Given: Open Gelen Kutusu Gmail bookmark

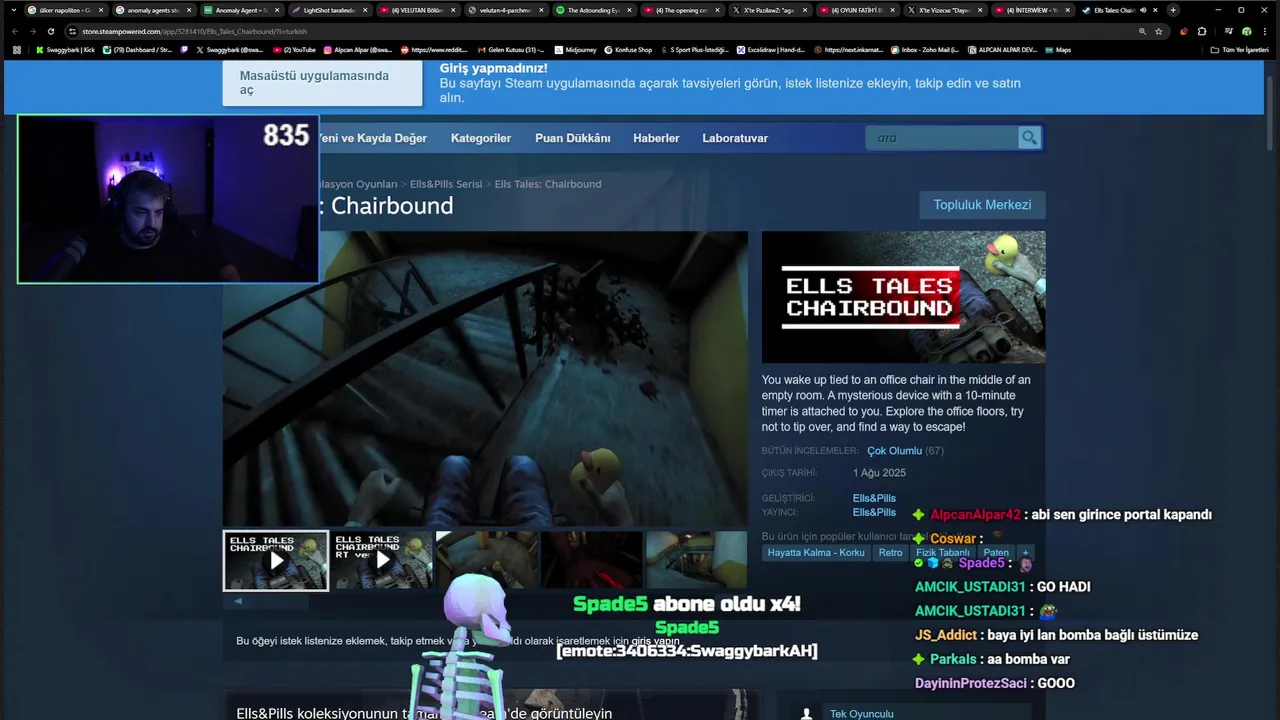Looking at the screenshot, I should click(x=510, y=49).
